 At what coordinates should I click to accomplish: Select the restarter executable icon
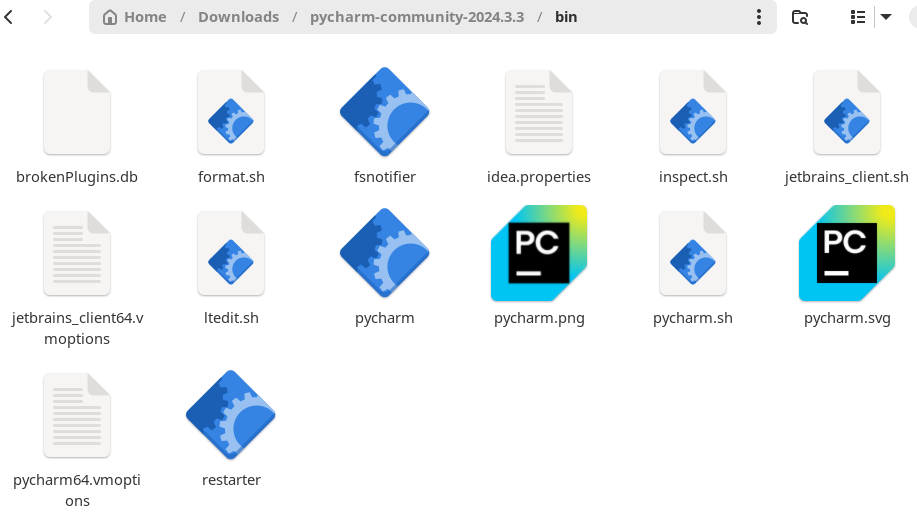[231, 415]
